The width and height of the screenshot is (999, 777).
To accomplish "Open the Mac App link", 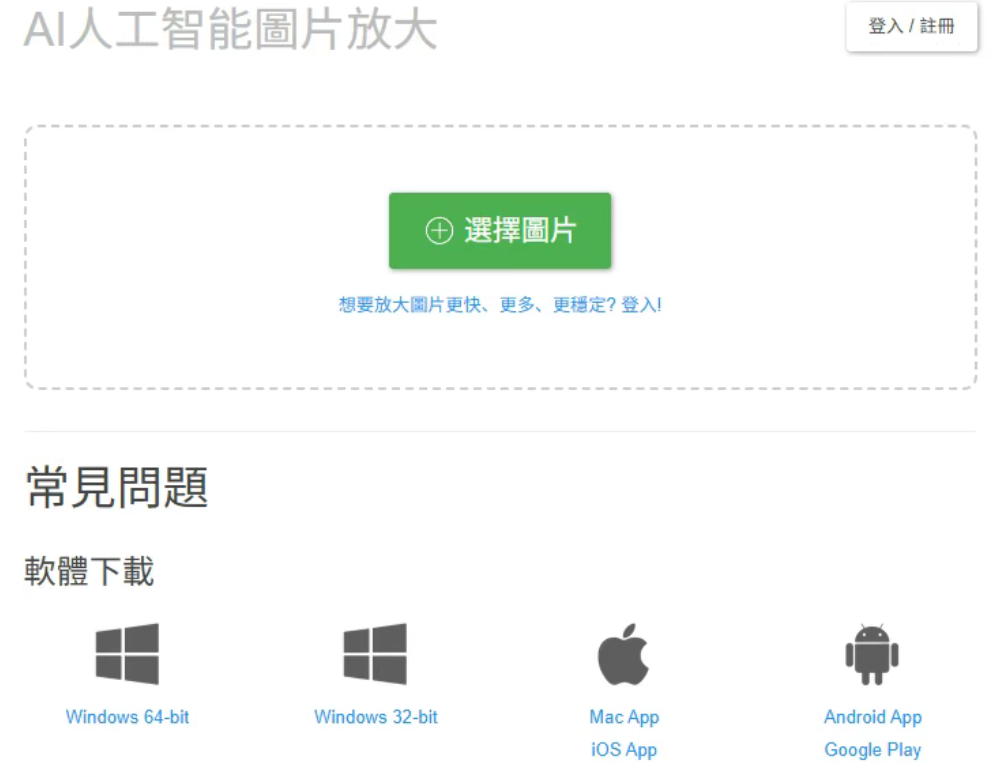I will [624, 717].
